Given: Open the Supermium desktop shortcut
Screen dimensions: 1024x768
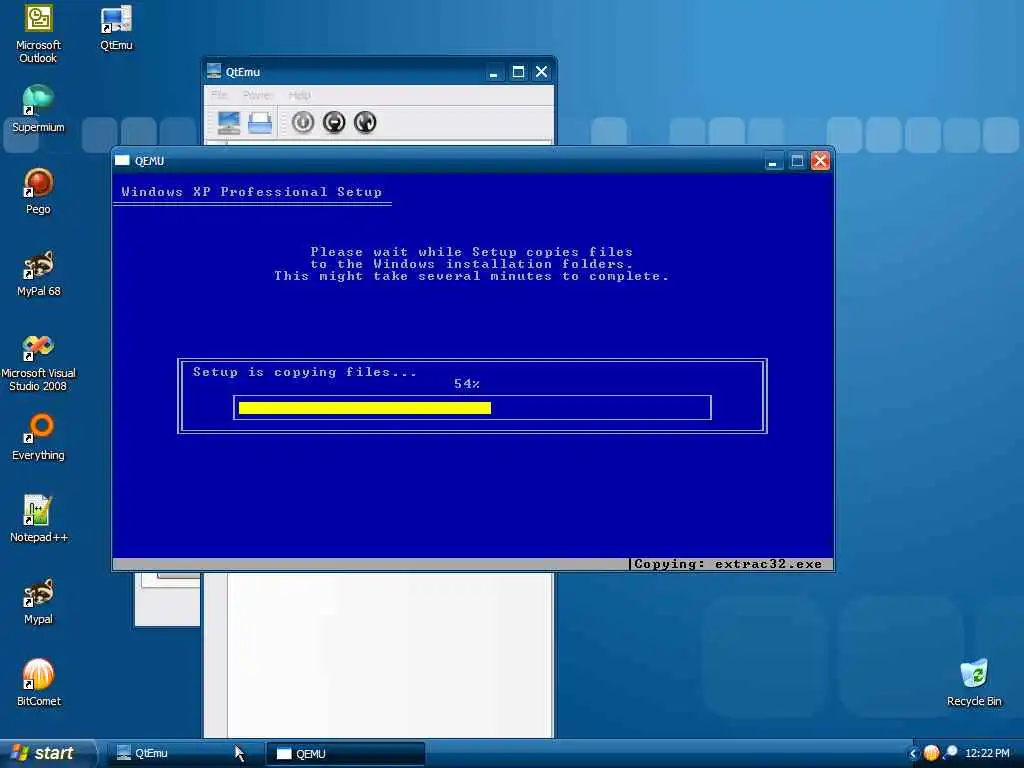Looking at the screenshot, I should (38, 108).
